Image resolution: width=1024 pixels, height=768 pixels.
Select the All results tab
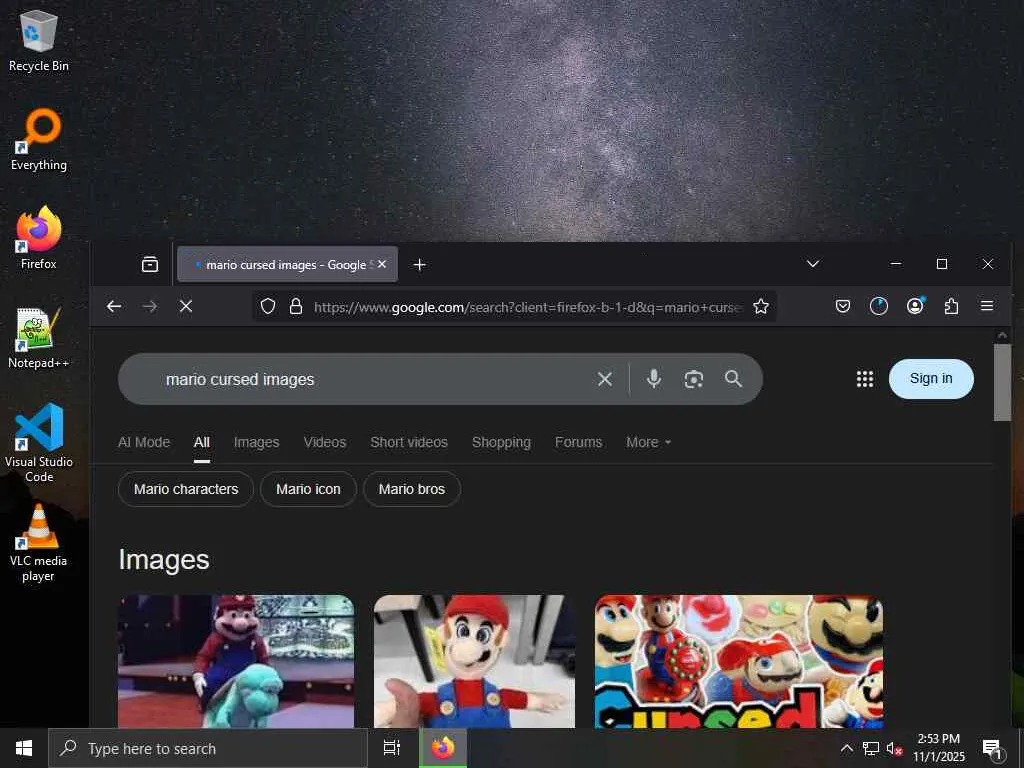tap(202, 442)
